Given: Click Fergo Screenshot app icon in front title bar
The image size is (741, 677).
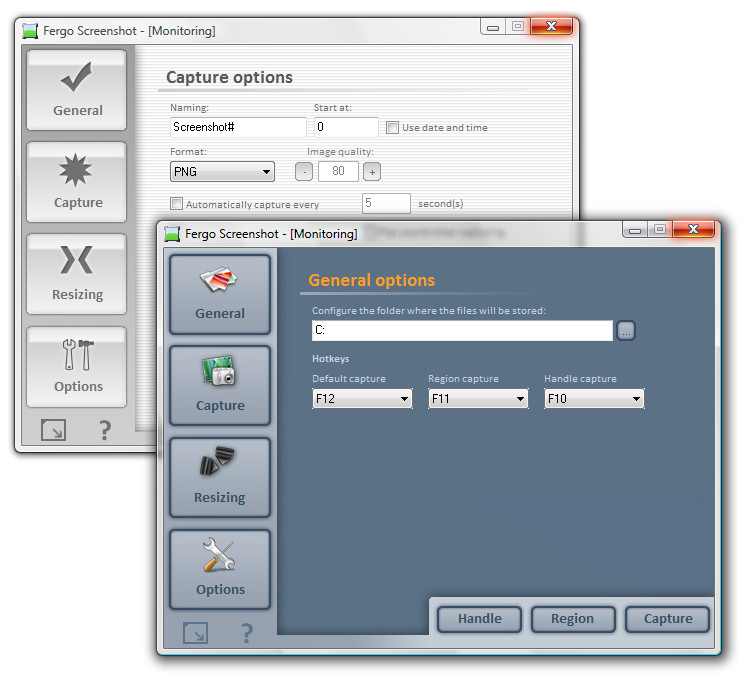Looking at the screenshot, I should click(x=172, y=234).
